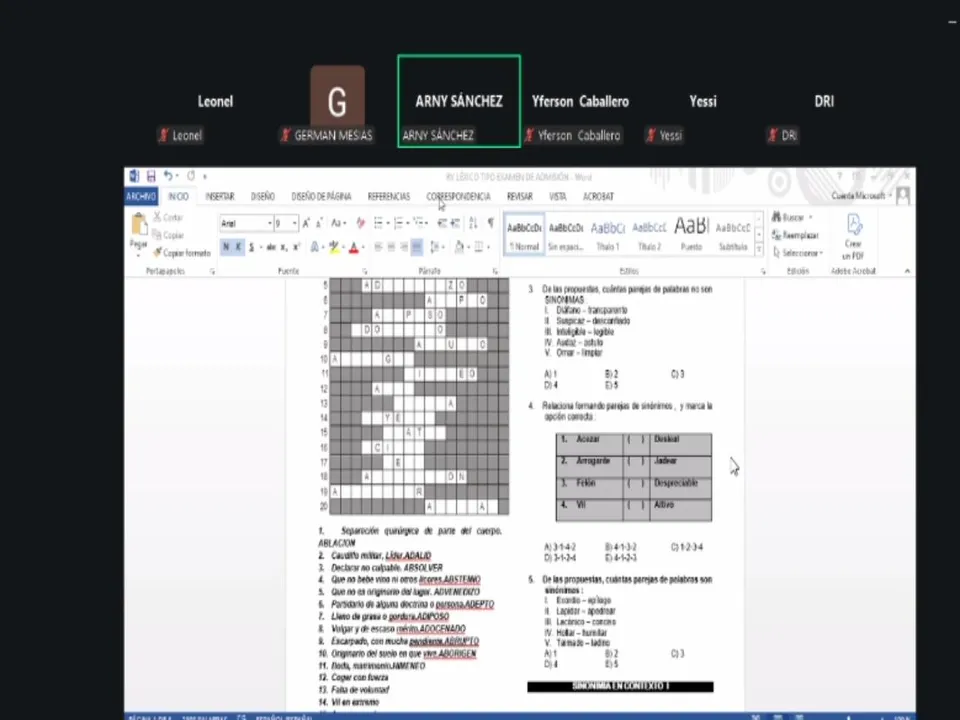Switch to the DISEÑO tab
Screen dimensions: 960x720
[263, 197]
